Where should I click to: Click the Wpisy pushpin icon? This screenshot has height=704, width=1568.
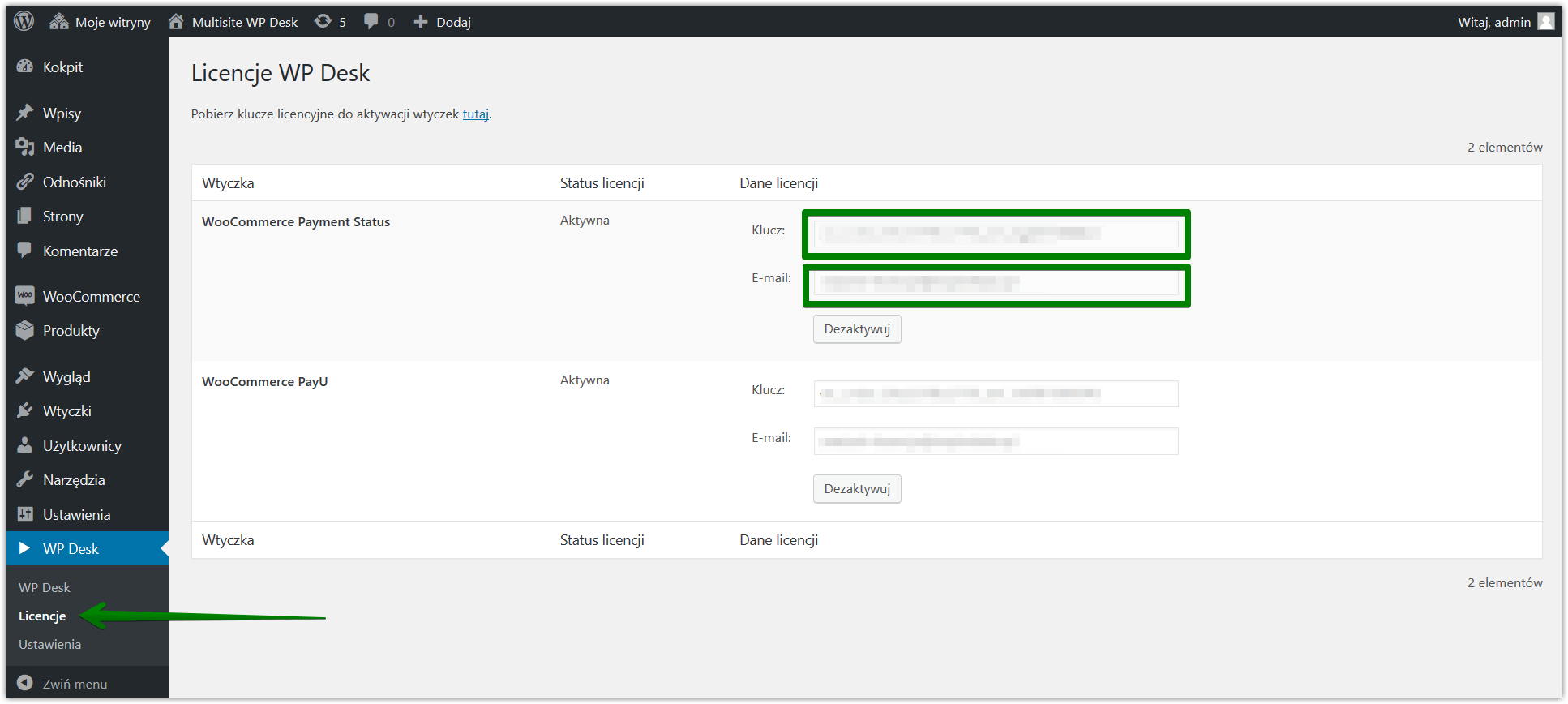(x=25, y=113)
